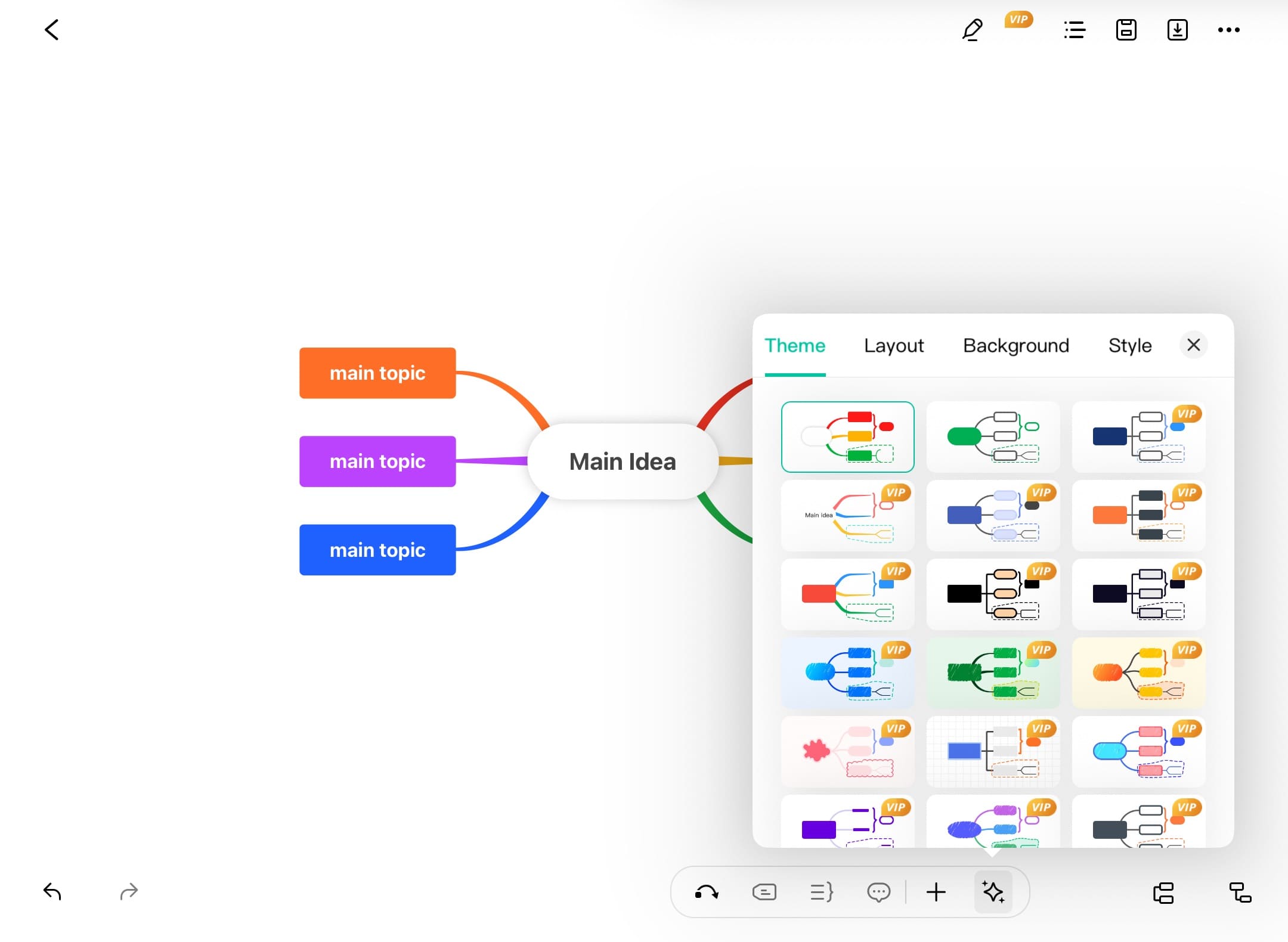
Task: Select the orange main topic node
Action: click(x=377, y=373)
